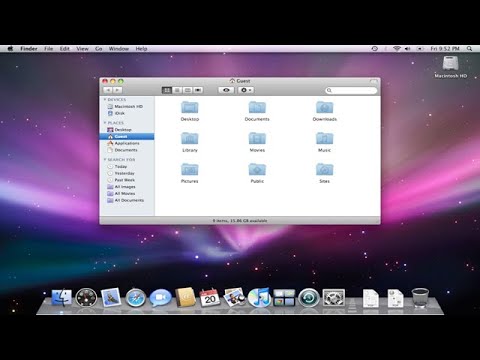Click the Time Machine menu bar icon
This screenshot has height=360, width=480.
(375, 49)
